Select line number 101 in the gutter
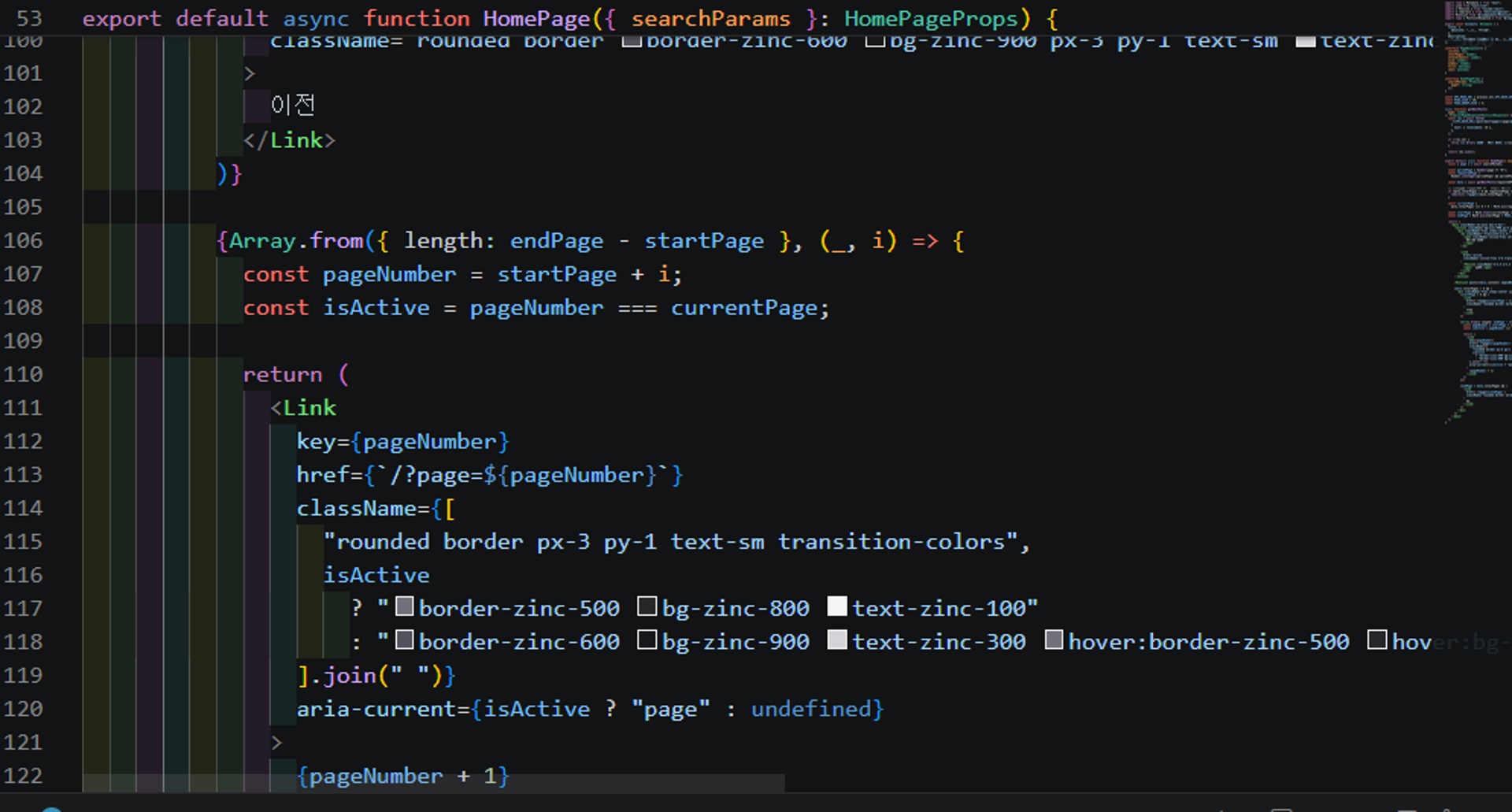The height and width of the screenshot is (812, 1512). click(23, 73)
